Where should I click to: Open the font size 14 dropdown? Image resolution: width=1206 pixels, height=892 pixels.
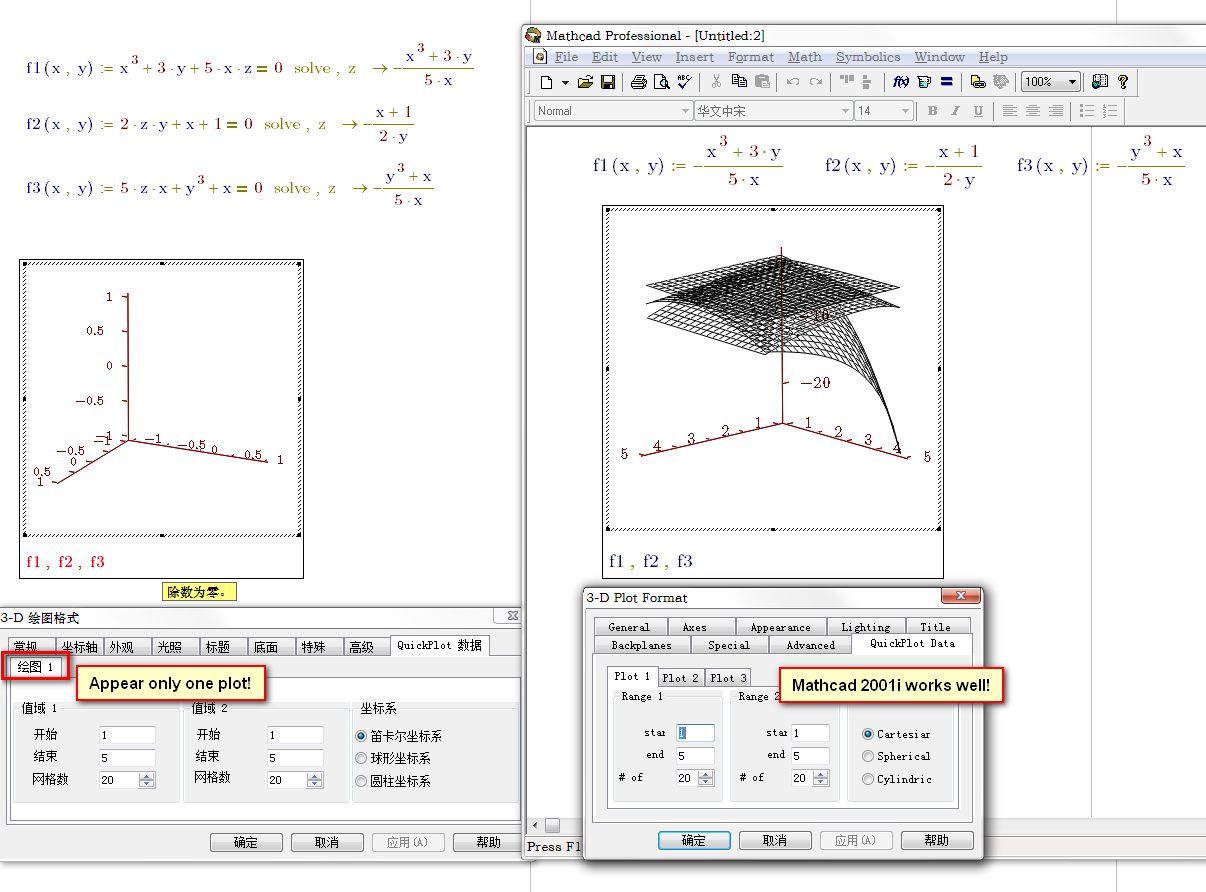(x=905, y=111)
